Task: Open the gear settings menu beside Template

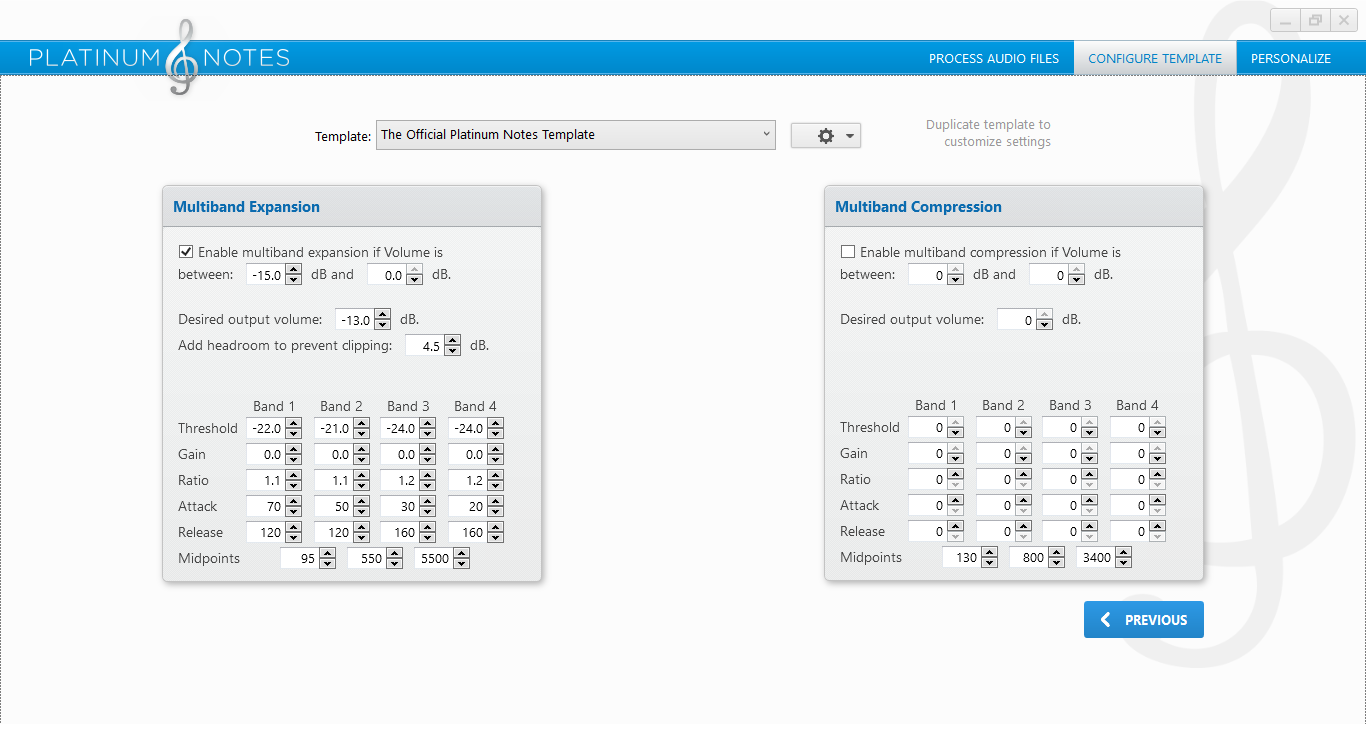Action: pyautogui.click(x=825, y=136)
